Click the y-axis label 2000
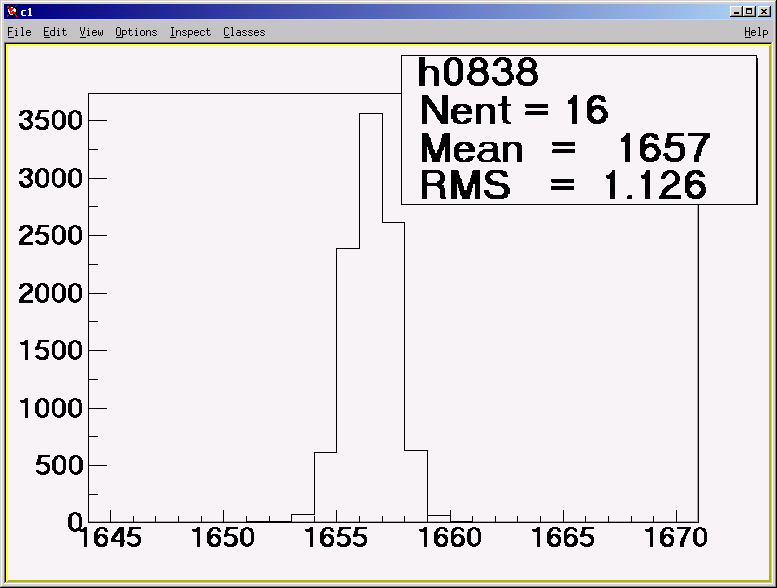The width and height of the screenshot is (777, 588). point(51,293)
